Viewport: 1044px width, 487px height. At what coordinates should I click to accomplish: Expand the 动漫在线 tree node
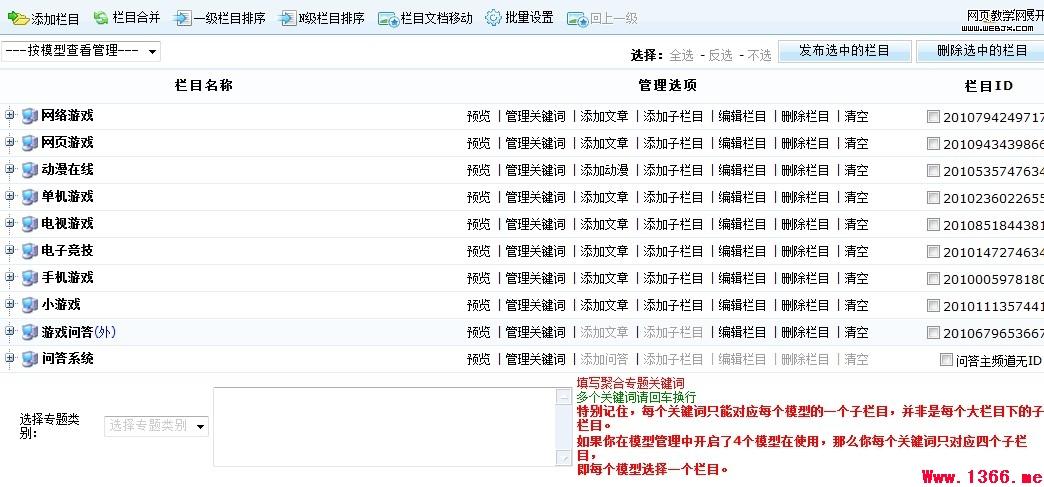tap(10, 170)
